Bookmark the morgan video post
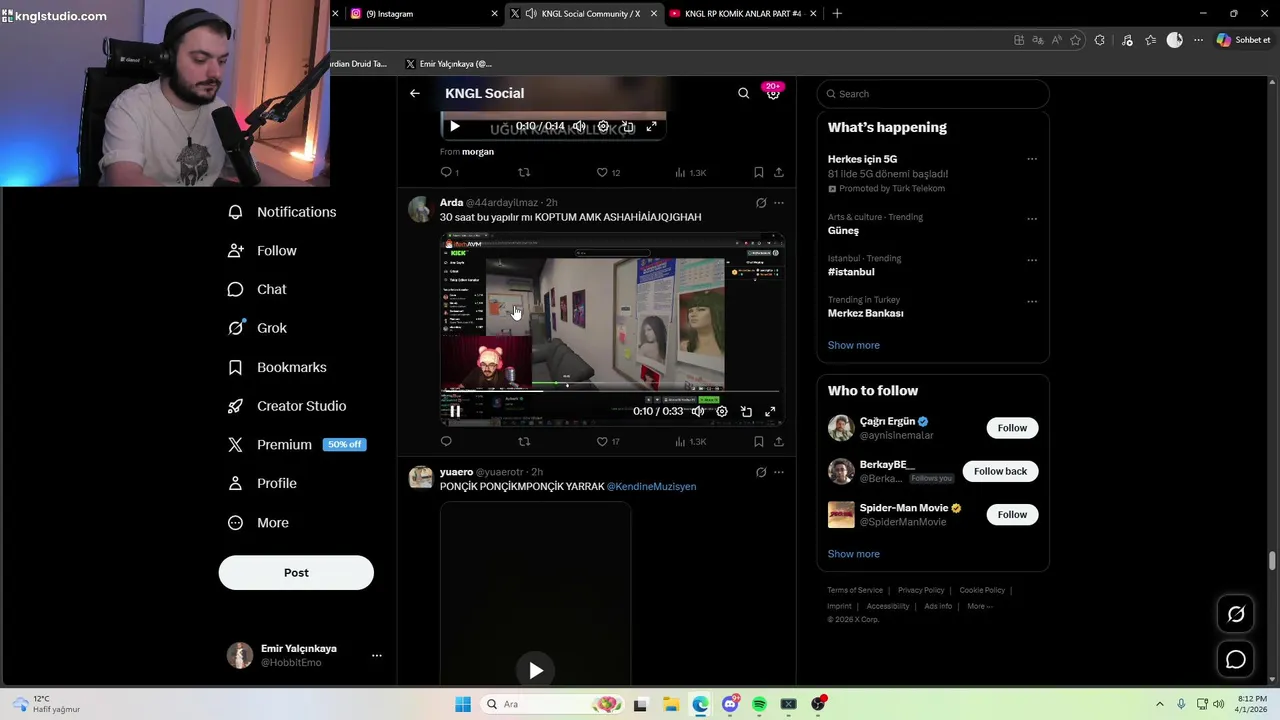 pos(759,172)
